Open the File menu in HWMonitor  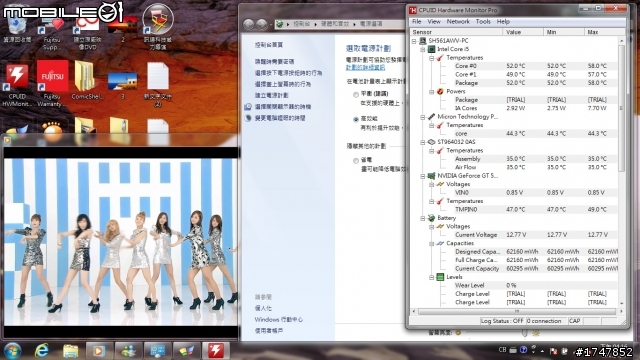click(x=417, y=22)
